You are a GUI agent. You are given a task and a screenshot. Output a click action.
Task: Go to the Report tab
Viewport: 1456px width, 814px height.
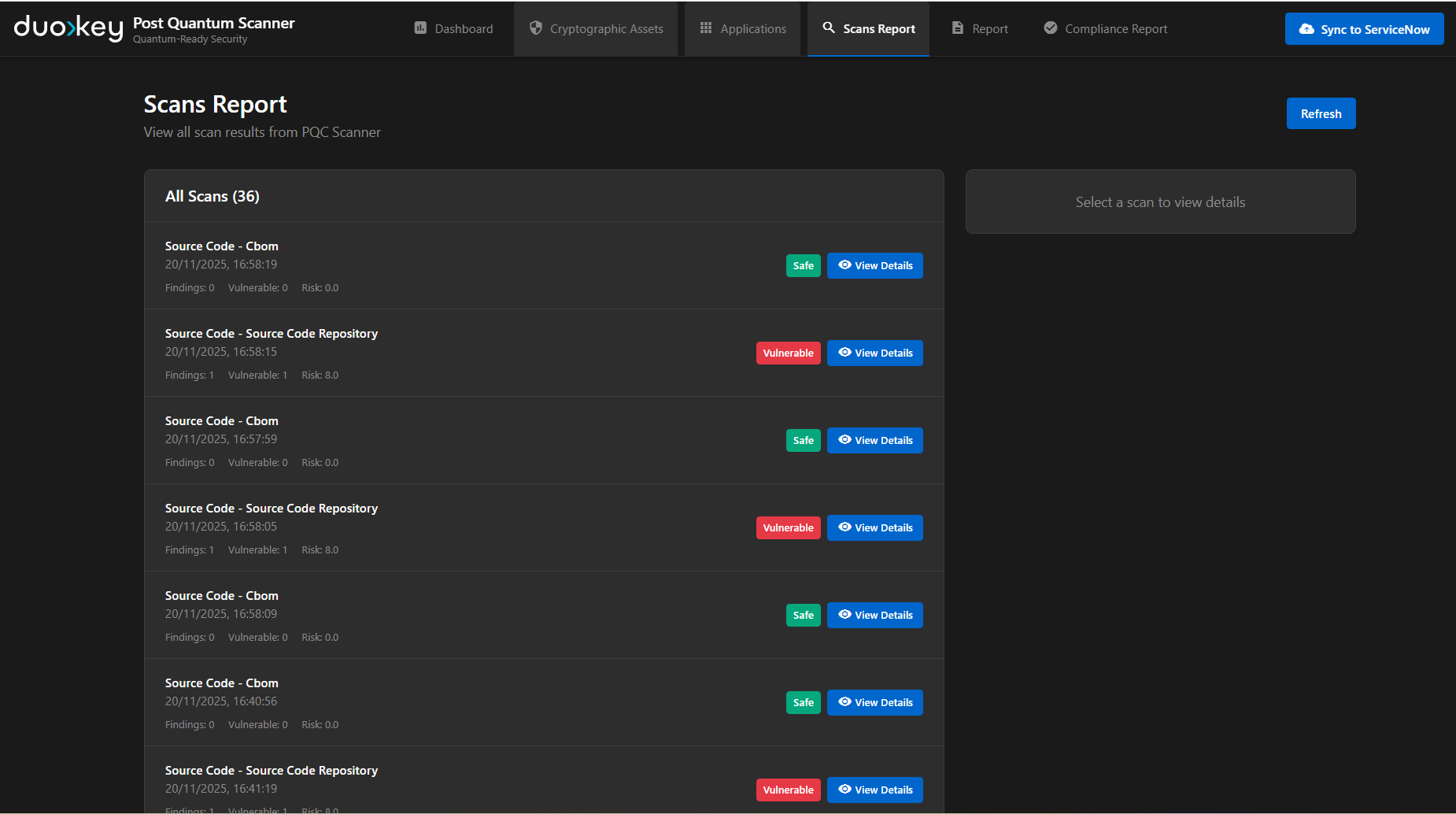pyautogui.click(x=979, y=28)
